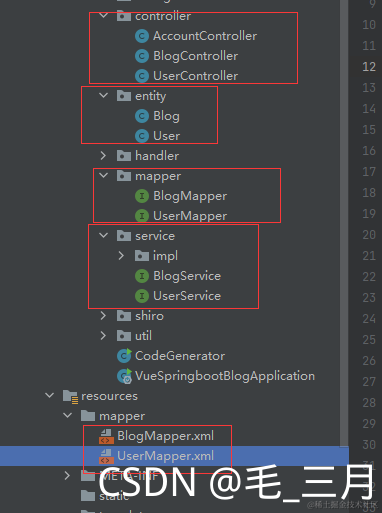Select the BlogService interface
Viewport: 382px width, 513px height.
click(x=187, y=276)
